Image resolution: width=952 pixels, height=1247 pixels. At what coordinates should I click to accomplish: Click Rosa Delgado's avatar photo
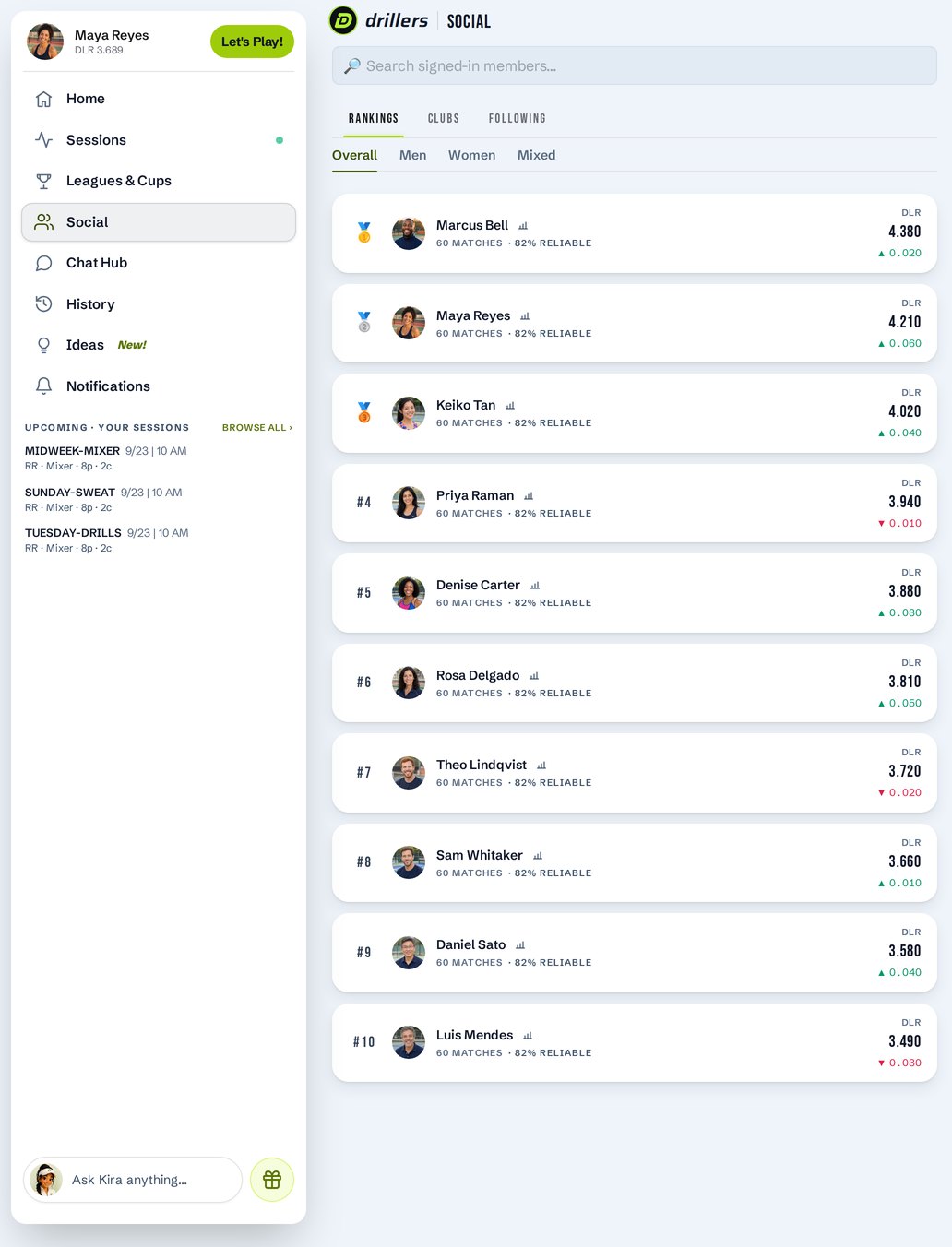(409, 683)
